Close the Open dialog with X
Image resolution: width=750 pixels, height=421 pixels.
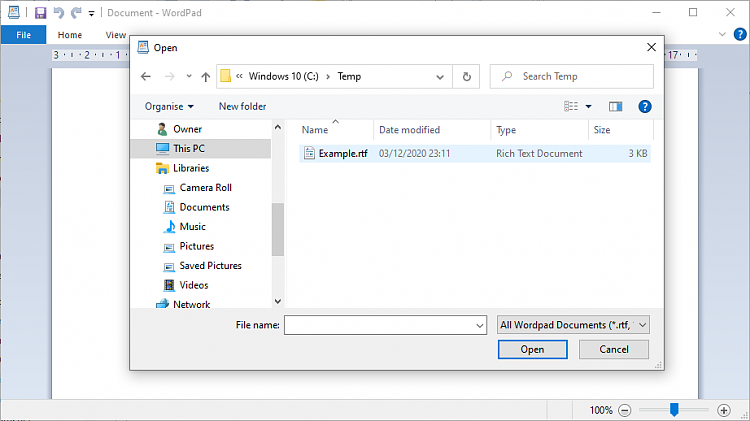coord(651,47)
